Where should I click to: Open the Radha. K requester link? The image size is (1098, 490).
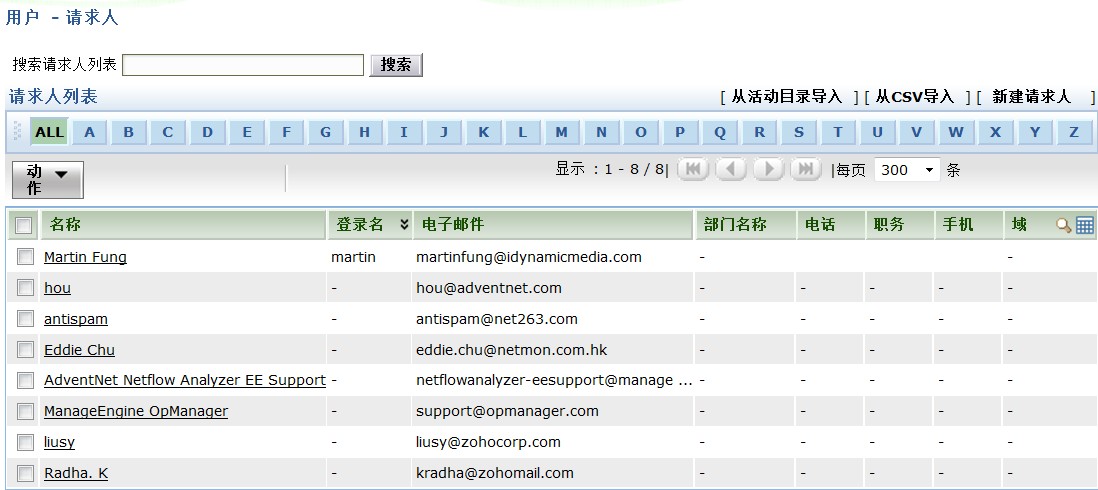click(76, 472)
